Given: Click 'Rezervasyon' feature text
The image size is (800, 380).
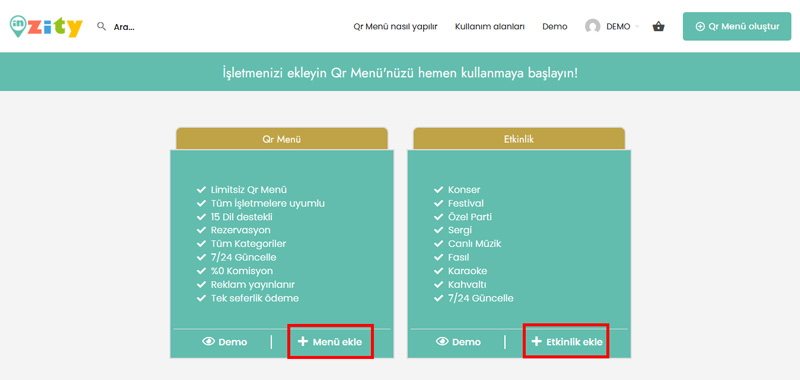Looking at the screenshot, I should tap(240, 231).
